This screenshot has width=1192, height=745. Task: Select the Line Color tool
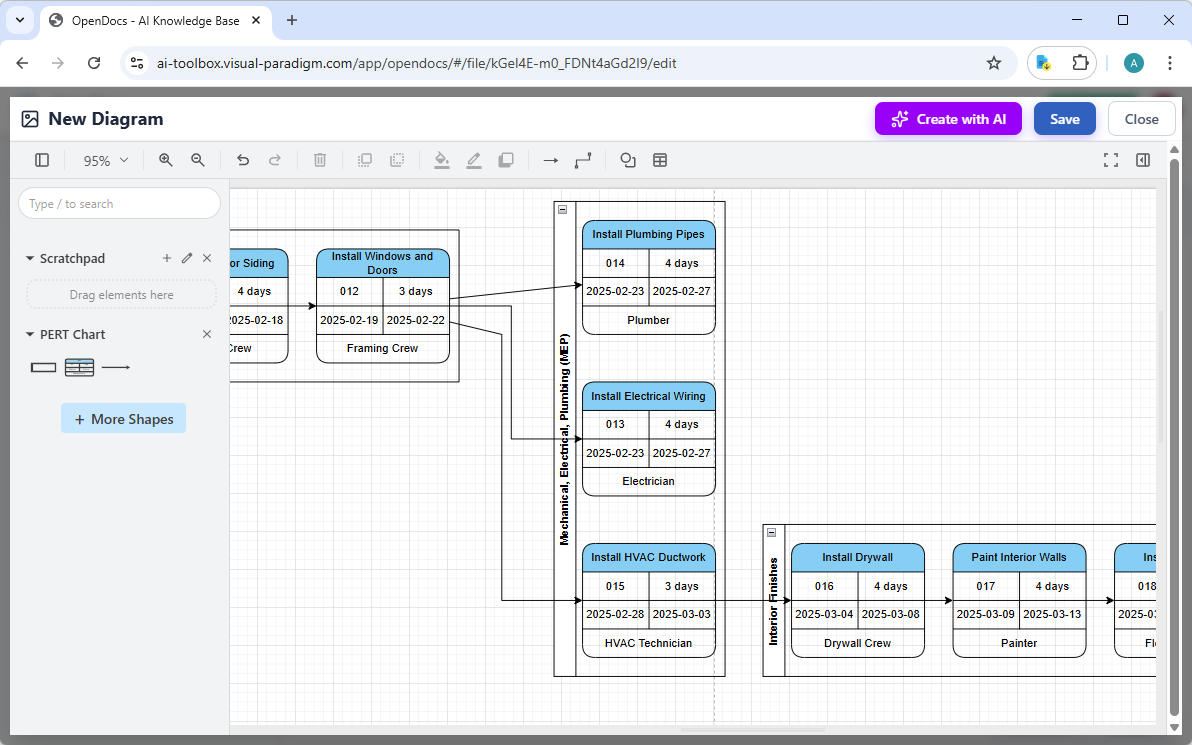click(474, 160)
